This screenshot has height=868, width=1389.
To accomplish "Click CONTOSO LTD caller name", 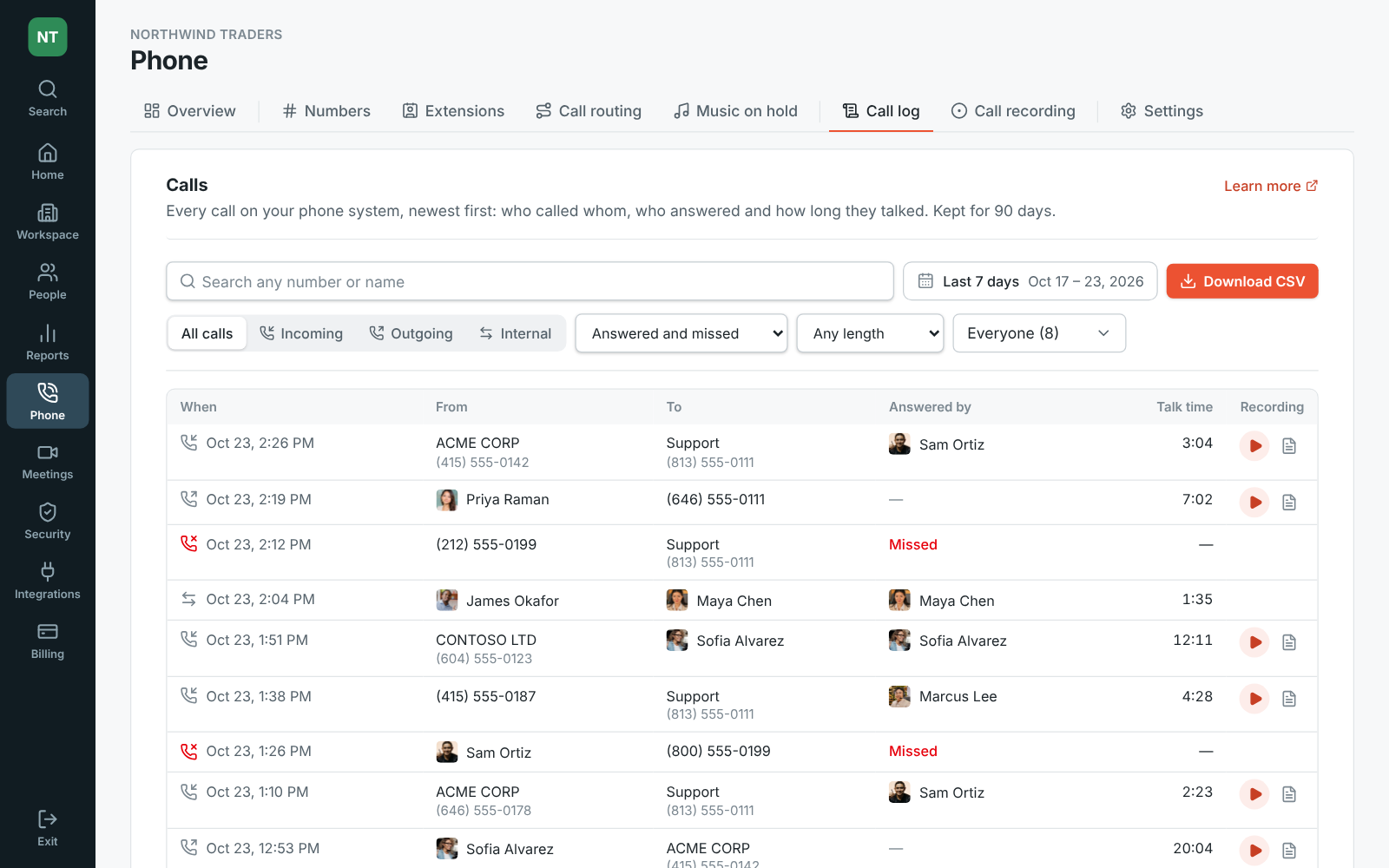I will point(486,640).
